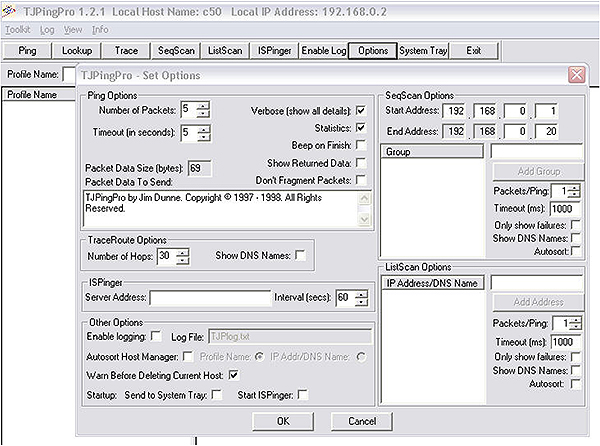Screen dimensions: 600x446
Task: Toggle Warn Before Deleting Current Host
Action: [233, 375]
